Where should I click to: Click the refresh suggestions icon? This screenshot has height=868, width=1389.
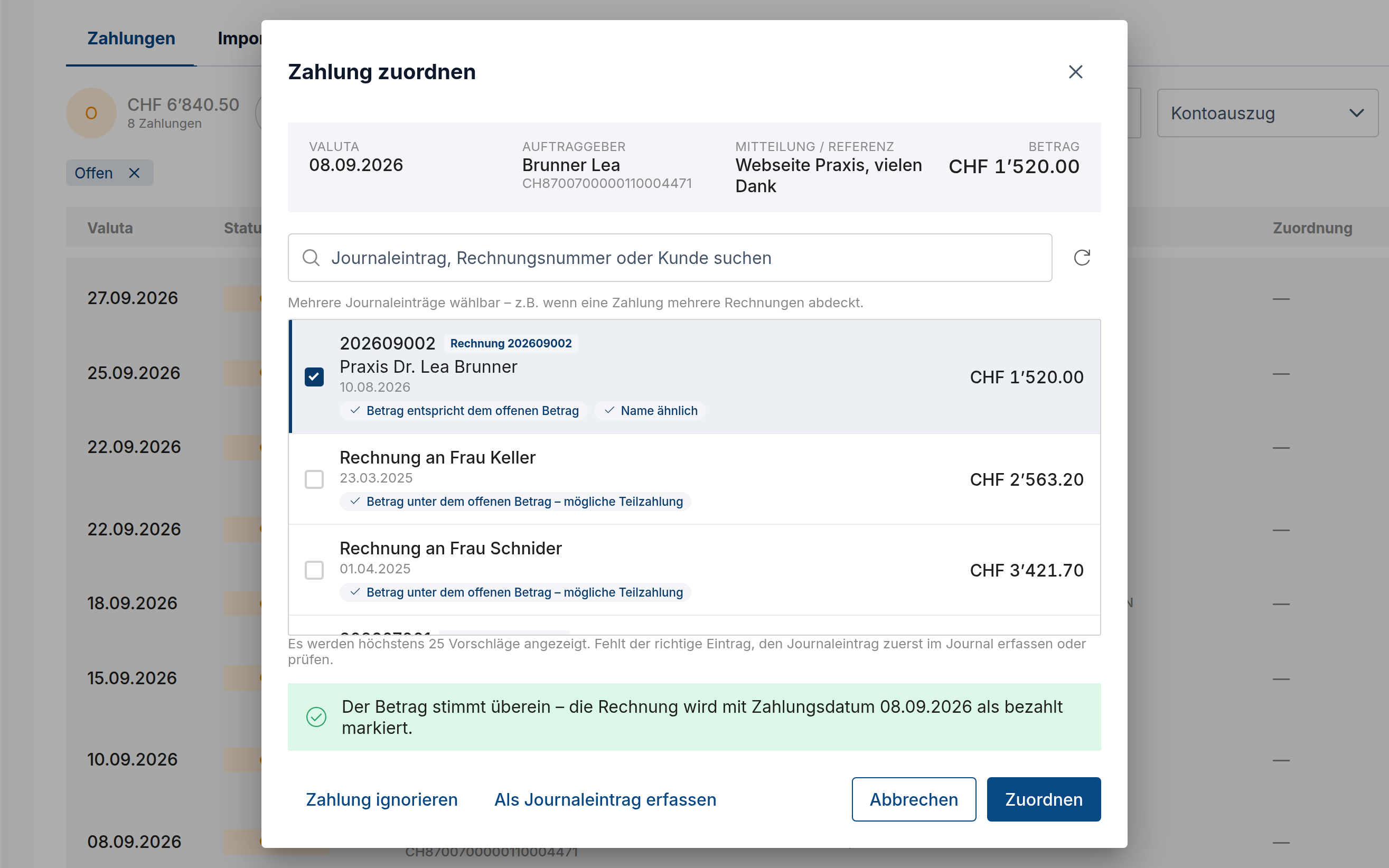point(1082,258)
